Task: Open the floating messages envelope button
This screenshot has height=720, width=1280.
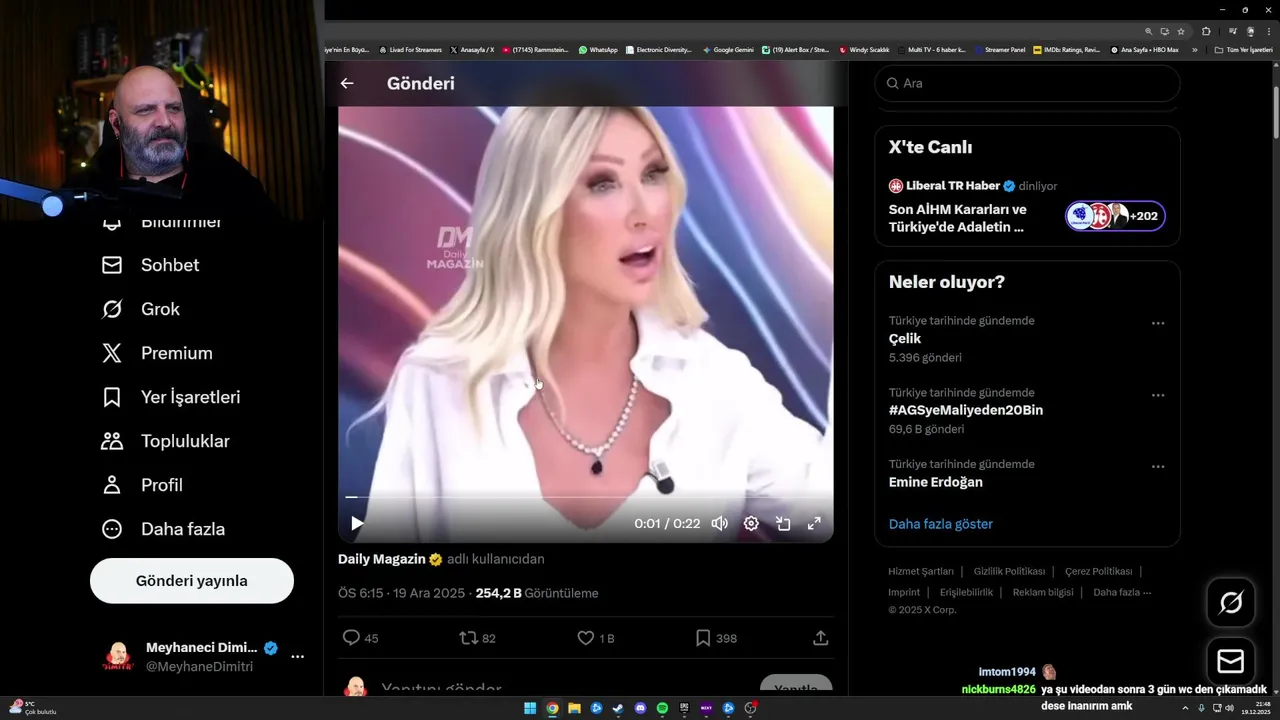Action: pyautogui.click(x=1231, y=662)
